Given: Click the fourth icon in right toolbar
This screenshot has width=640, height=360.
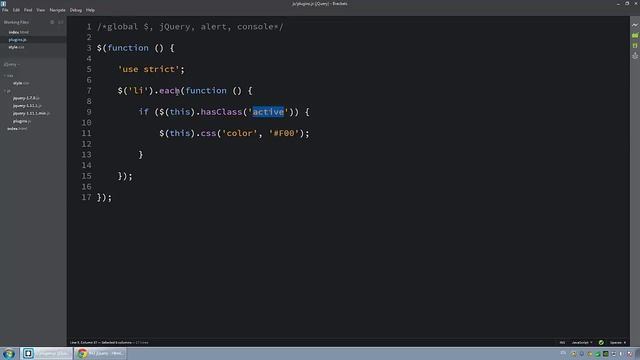Looking at the screenshot, I should (x=635, y=56).
